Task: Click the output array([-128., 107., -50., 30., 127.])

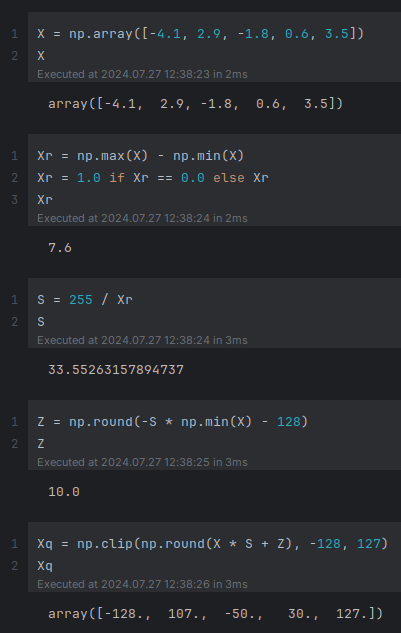Action: point(215,614)
